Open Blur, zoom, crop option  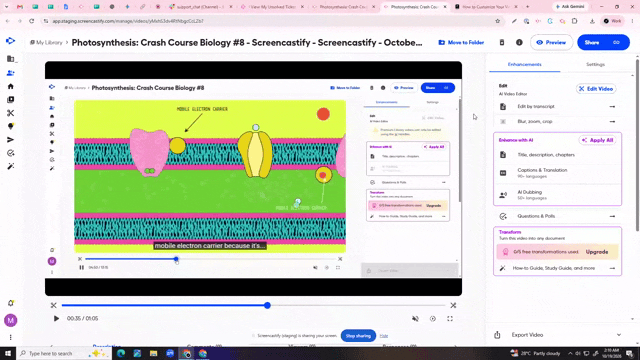click(x=557, y=122)
